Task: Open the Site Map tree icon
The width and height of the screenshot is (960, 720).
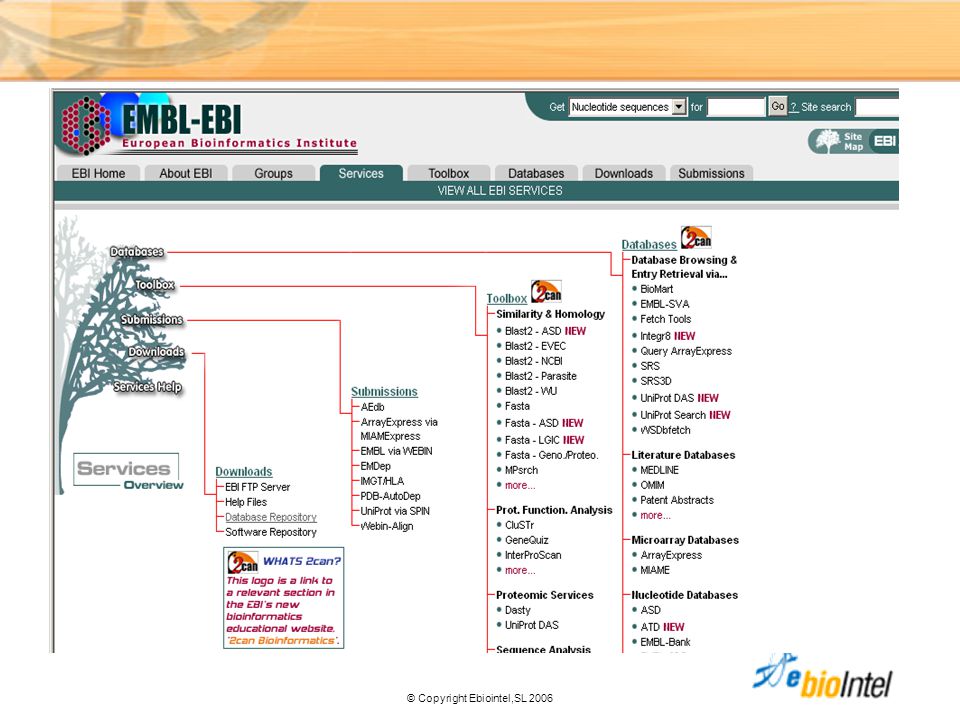Action: (x=828, y=141)
